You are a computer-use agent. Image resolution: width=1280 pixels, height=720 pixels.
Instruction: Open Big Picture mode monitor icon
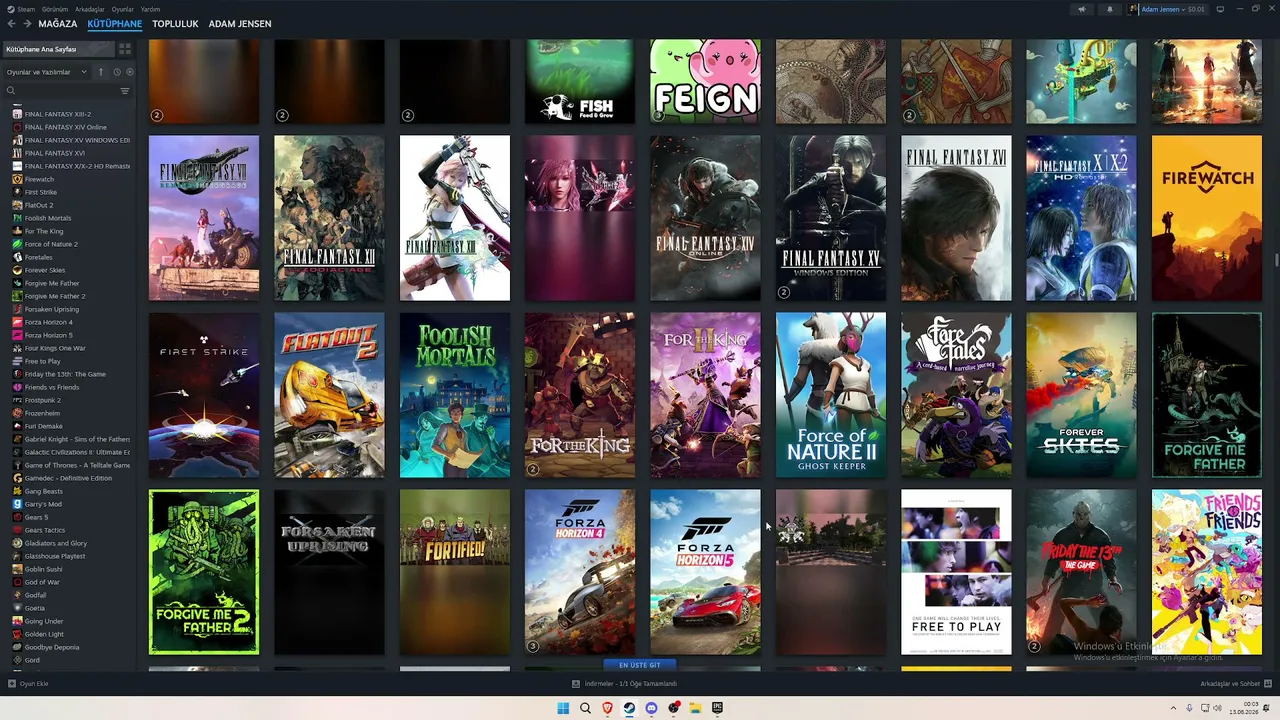pyautogui.click(x=1220, y=9)
